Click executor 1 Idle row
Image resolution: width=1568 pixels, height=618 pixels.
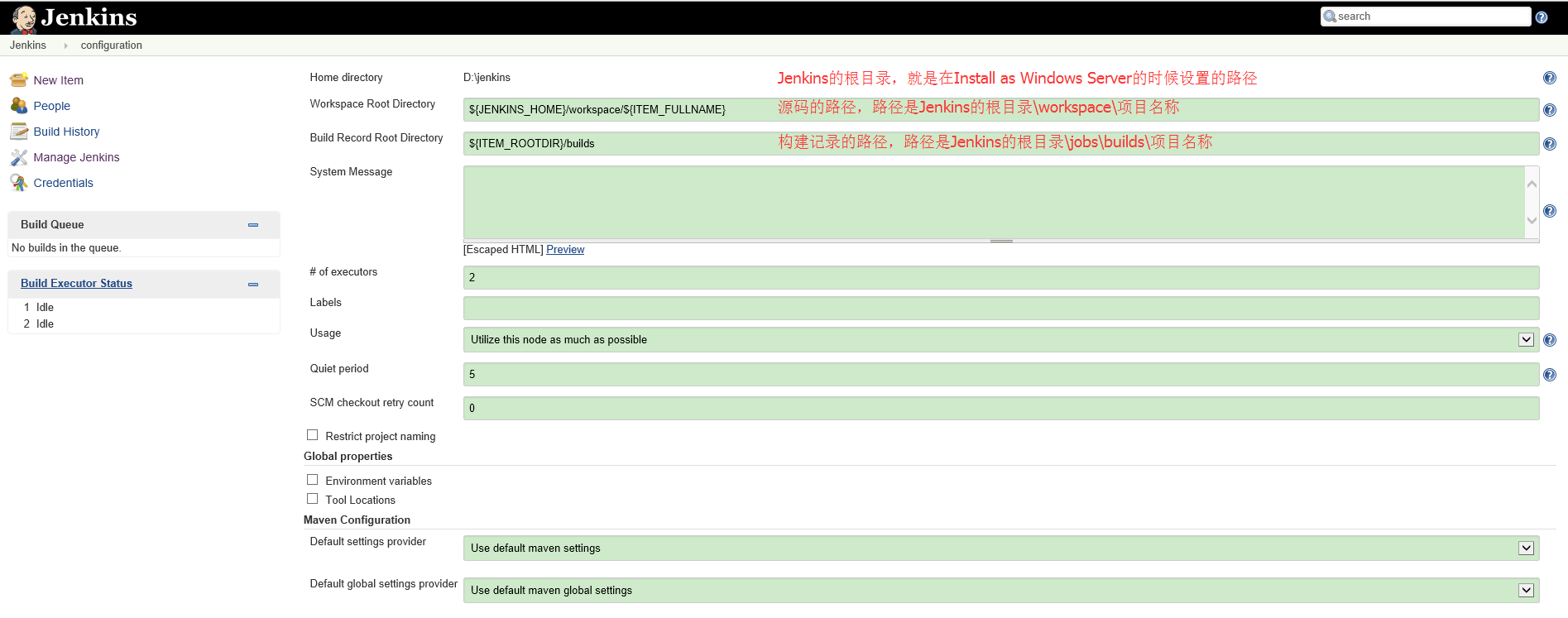(x=144, y=307)
